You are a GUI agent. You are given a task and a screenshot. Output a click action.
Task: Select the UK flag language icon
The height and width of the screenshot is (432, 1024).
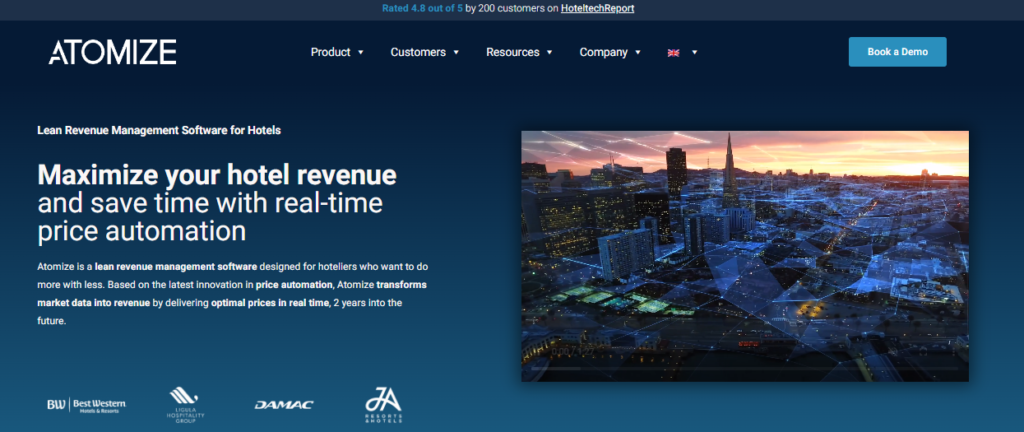click(673, 53)
